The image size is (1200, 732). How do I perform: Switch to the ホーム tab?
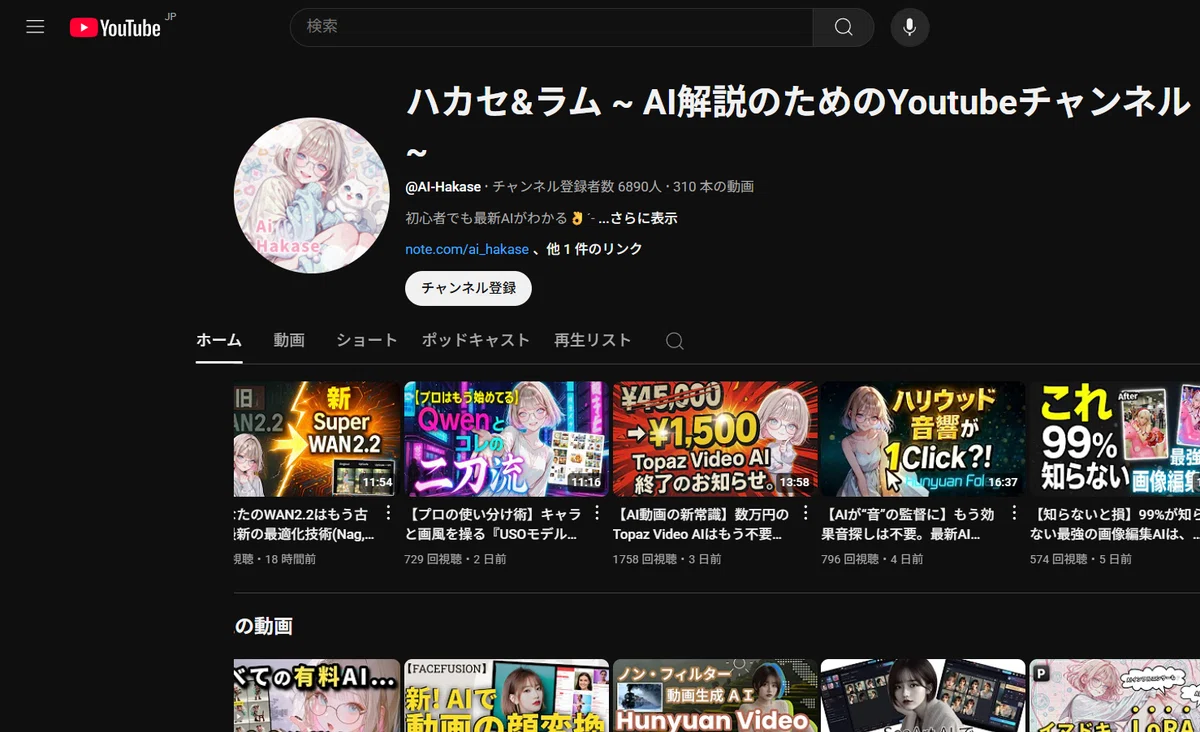[x=219, y=340]
